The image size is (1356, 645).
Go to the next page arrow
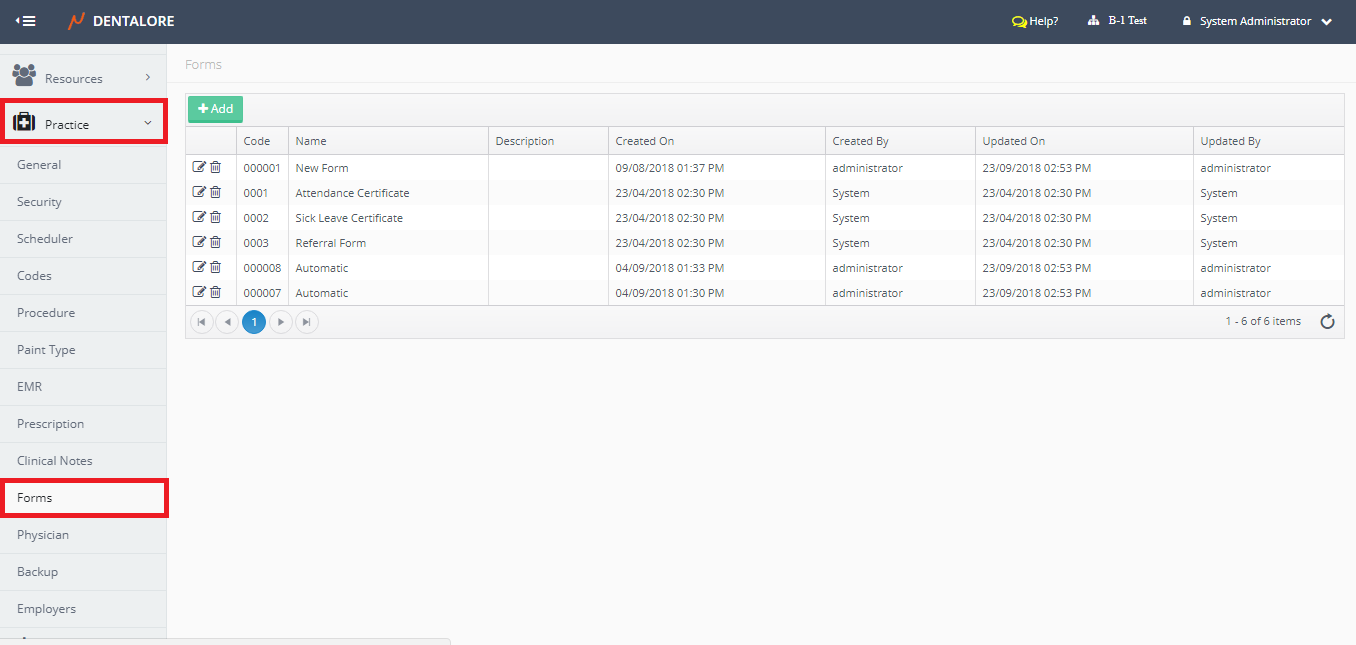click(x=281, y=322)
